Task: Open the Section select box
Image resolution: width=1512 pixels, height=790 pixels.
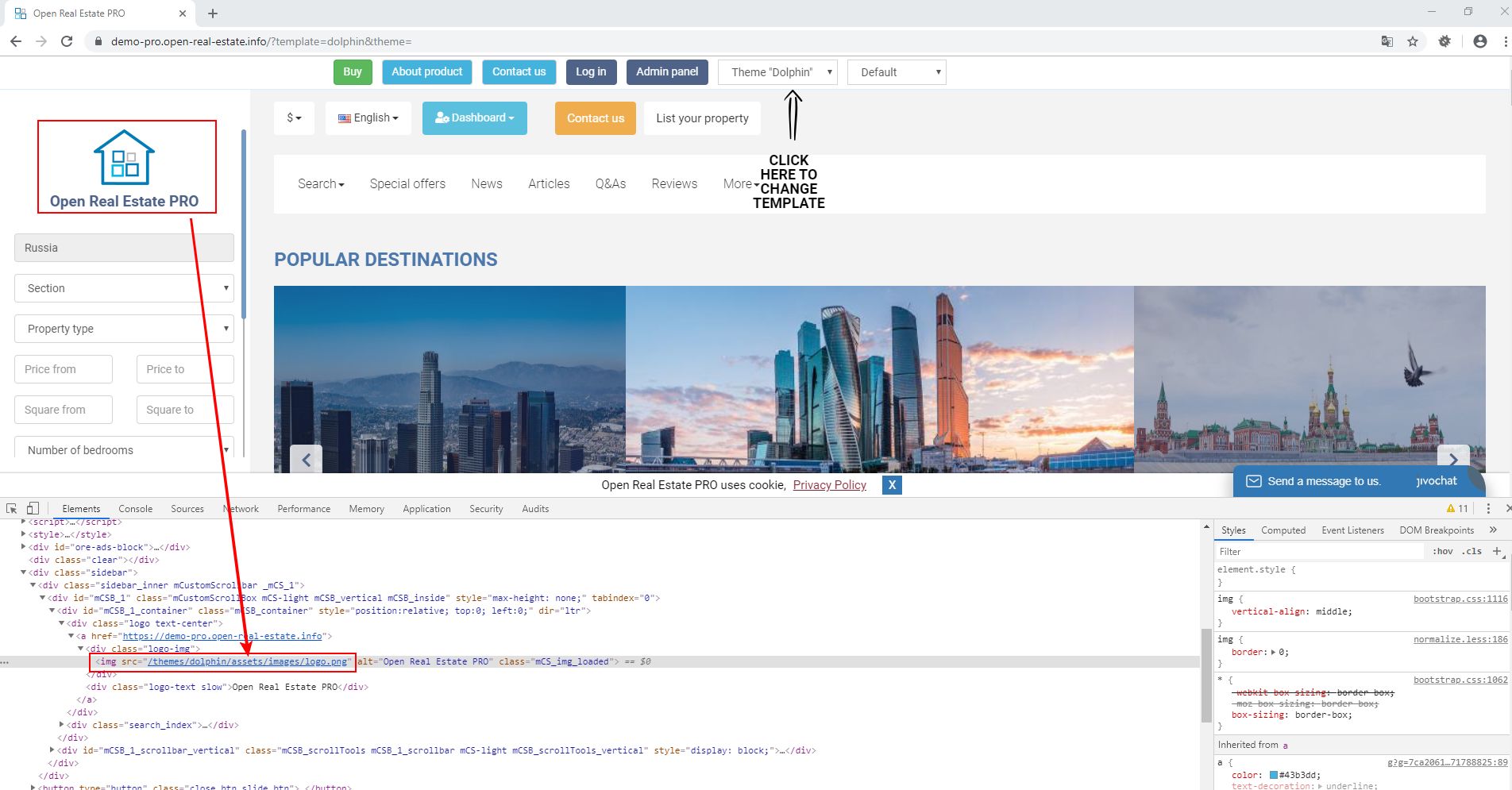Action: tap(124, 288)
